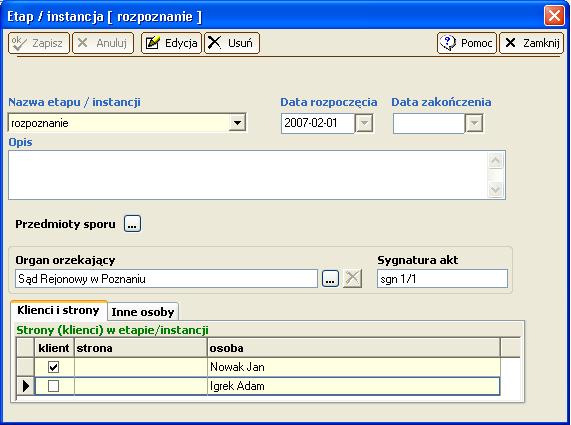The image size is (571, 425).
Task: Select Klienci i strony tab
Action: (x=58, y=310)
